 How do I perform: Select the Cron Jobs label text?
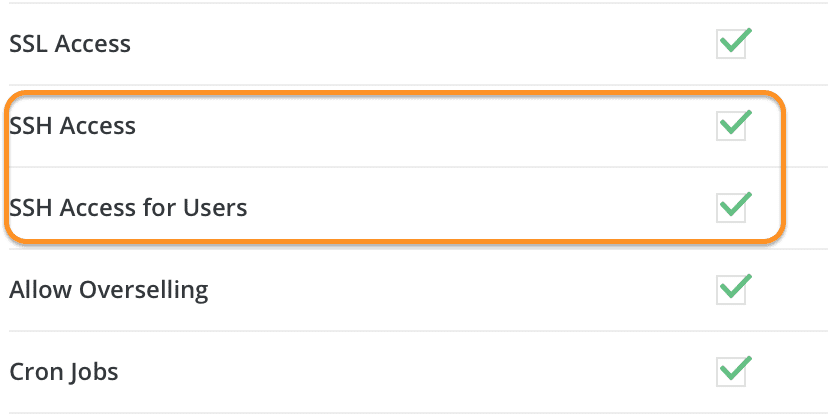coord(64,373)
